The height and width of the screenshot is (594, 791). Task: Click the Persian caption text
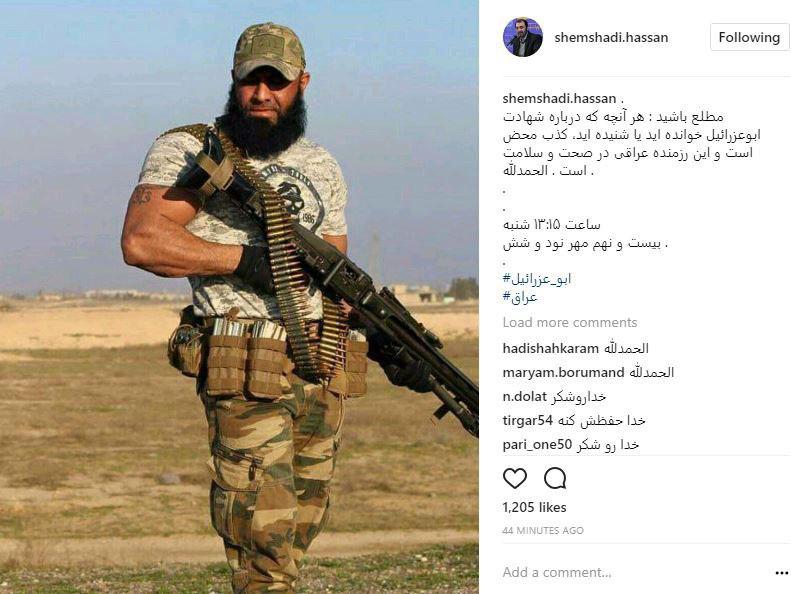631,144
